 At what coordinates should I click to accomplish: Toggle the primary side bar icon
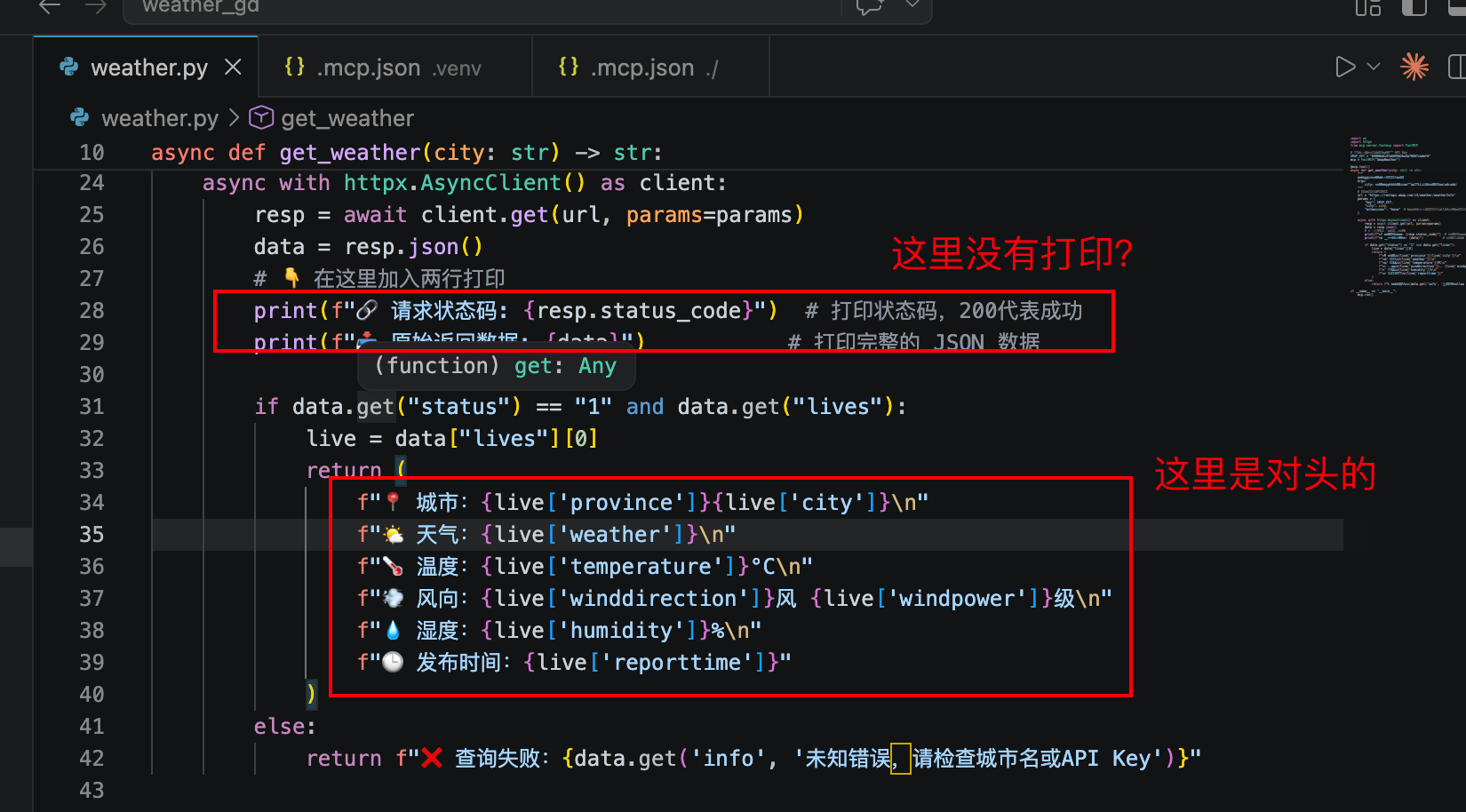point(1414,7)
